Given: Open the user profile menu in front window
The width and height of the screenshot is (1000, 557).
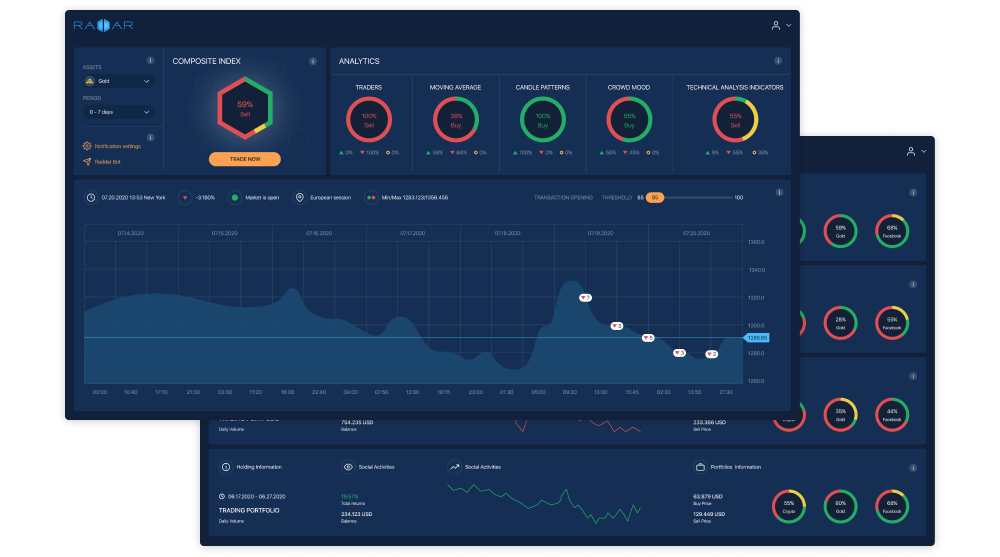Looking at the screenshot, I should pyautogui.click(x=781, y=25).
